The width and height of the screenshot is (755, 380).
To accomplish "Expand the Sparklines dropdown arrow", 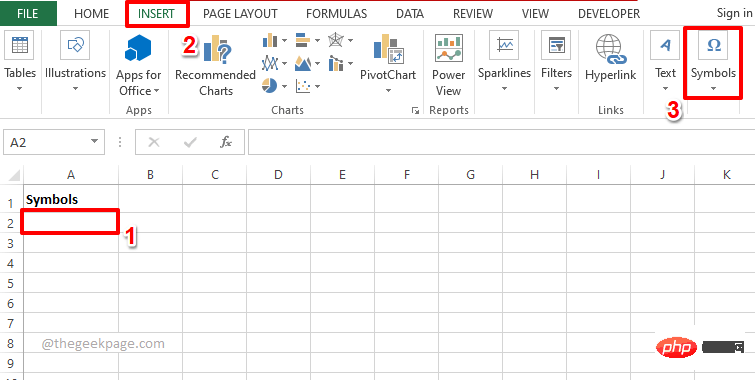I will click(x=504, y=89).
